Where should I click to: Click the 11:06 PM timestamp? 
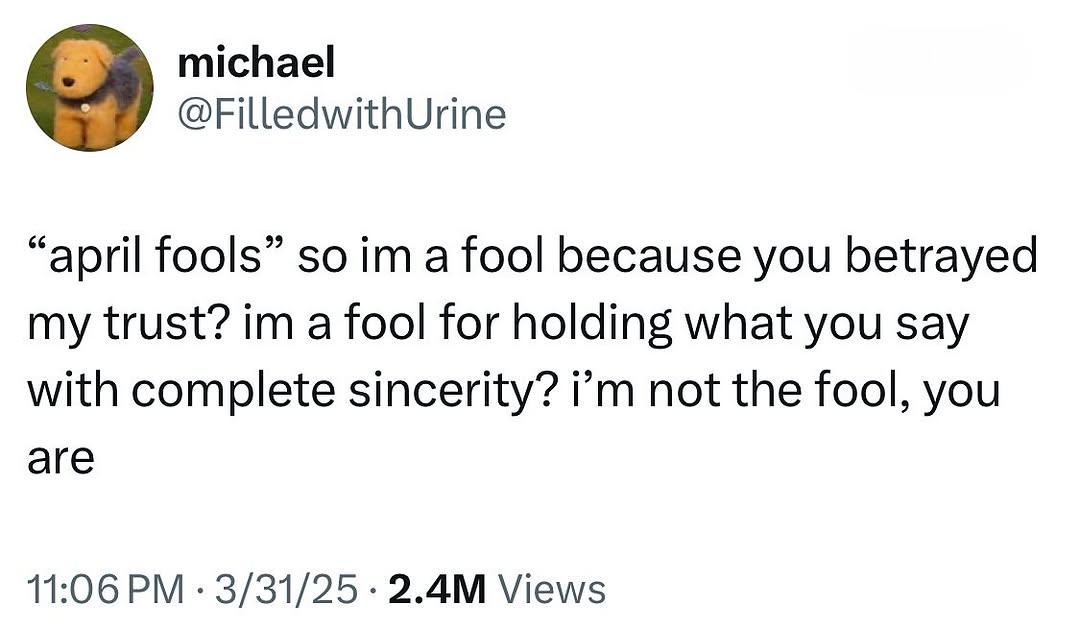106,590
